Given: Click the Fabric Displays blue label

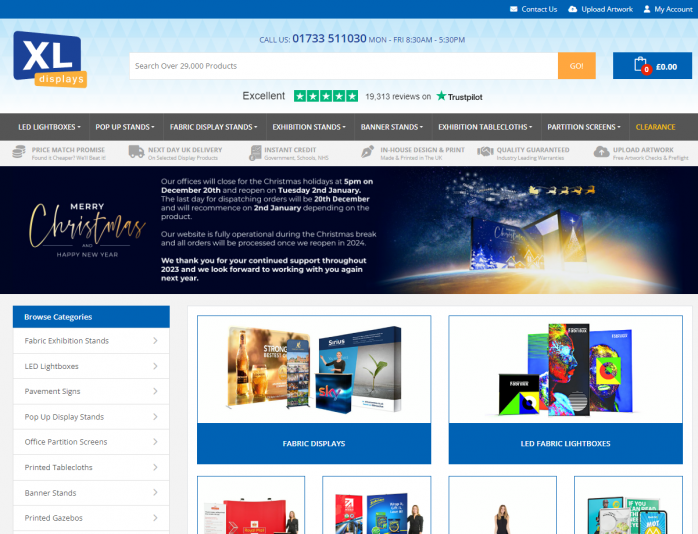Looking at the screenshot, I should (x=314, y=444).
